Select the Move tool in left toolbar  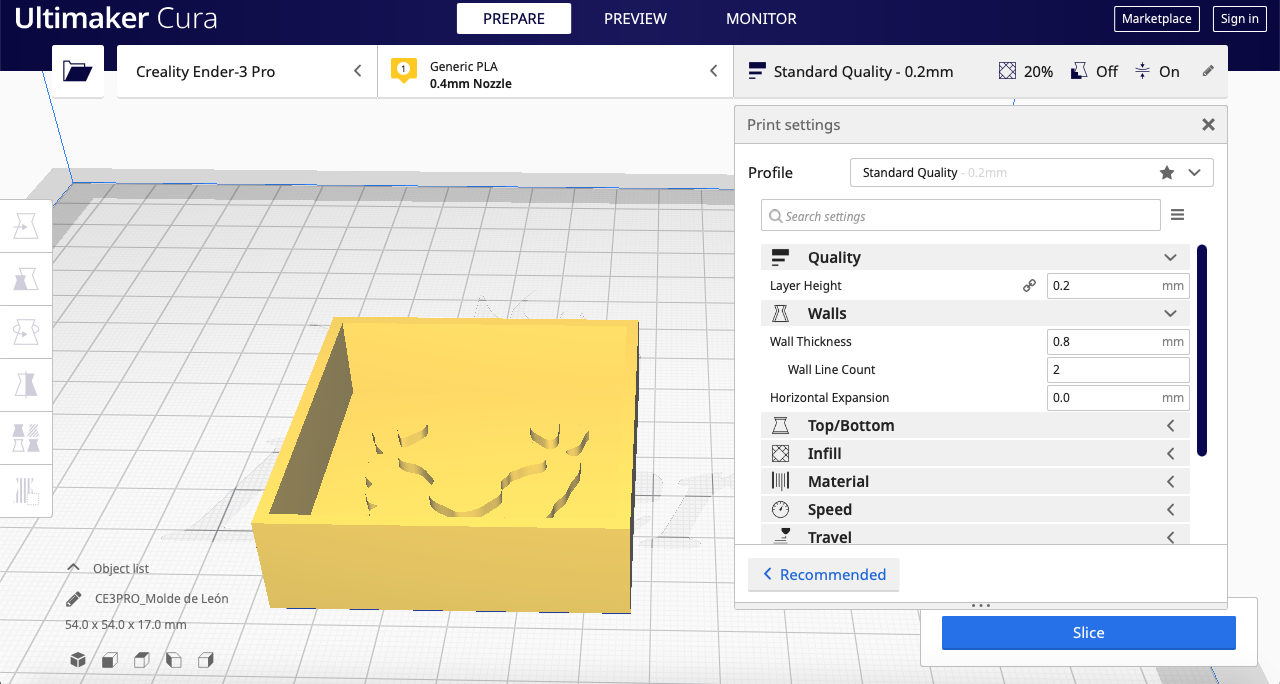click(25, 226)
